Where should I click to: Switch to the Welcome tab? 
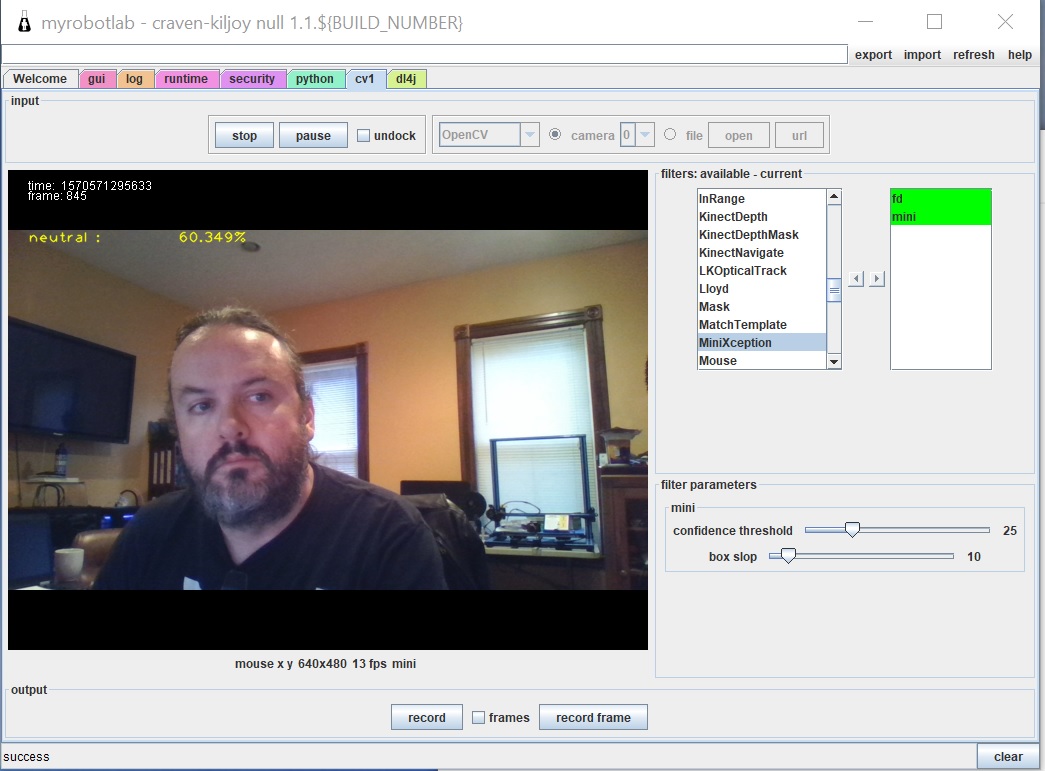point(40,79)
